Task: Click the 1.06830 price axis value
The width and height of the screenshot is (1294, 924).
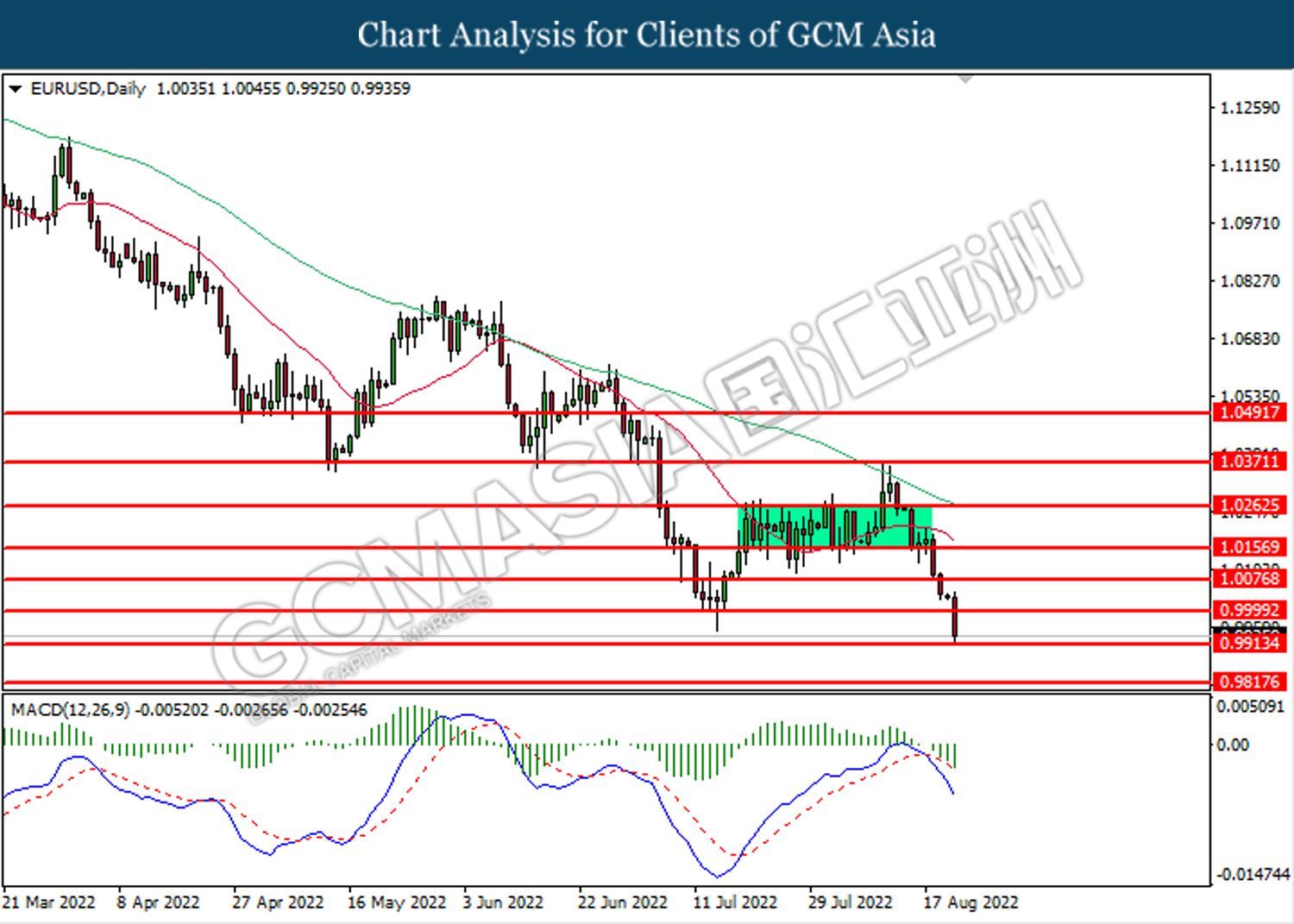Action: (x=1250, y=339)
